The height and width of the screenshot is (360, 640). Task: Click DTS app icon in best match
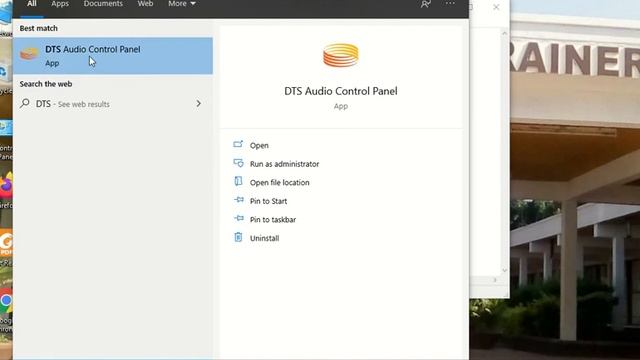29,53
